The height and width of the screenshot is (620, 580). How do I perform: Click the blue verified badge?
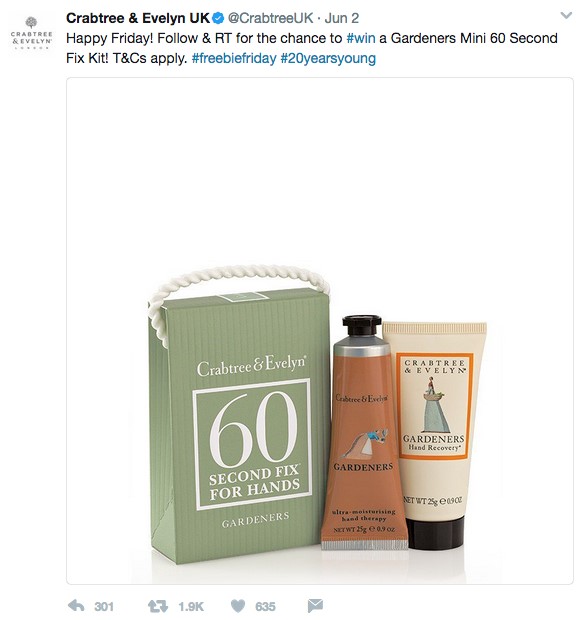[x=219, y=18]
